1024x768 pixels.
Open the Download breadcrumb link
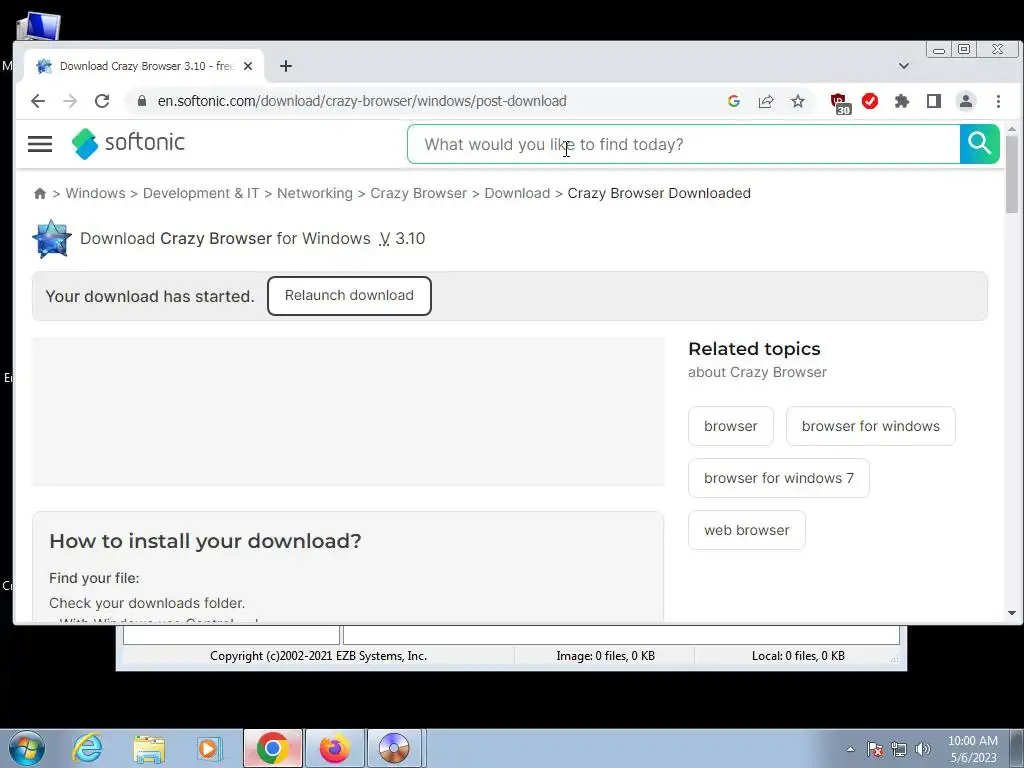pos(517,193)
